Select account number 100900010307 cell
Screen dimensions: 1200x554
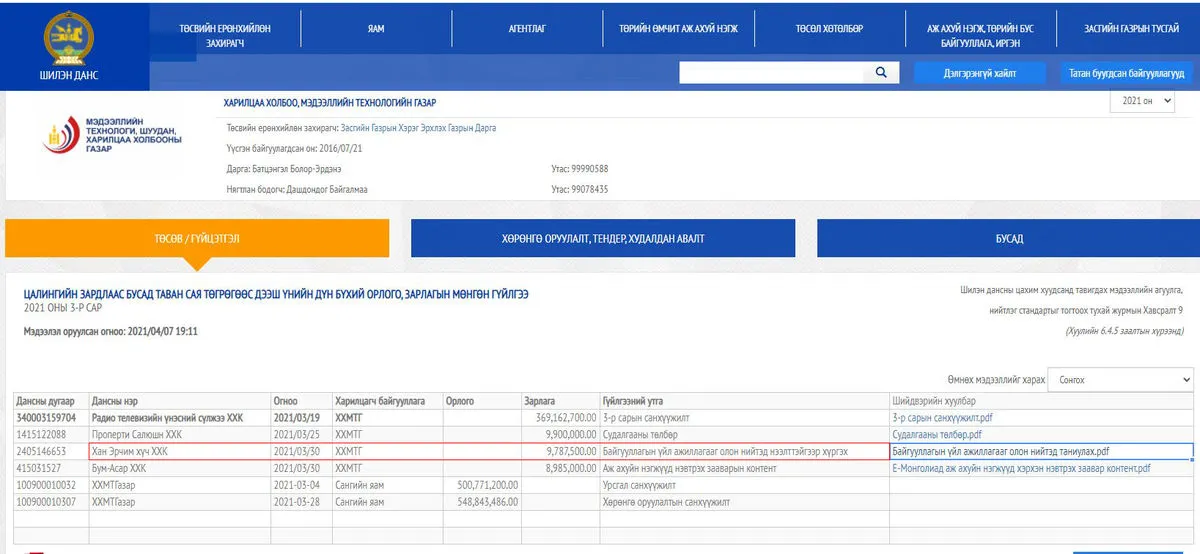pyautogui.click(x=50, y=502)
